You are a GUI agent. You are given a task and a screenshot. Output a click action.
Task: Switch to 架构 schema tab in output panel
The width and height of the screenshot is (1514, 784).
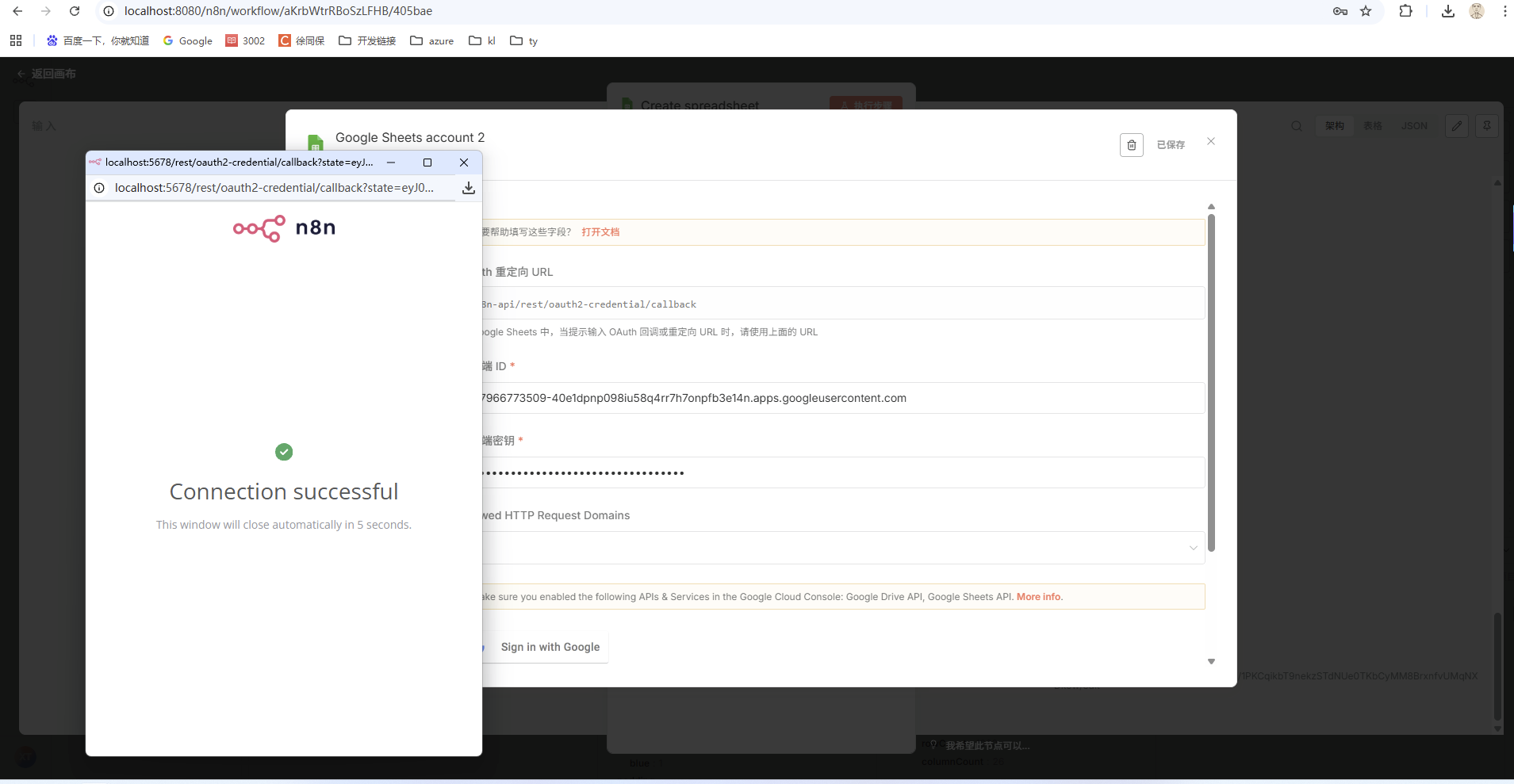(1335, 126)
